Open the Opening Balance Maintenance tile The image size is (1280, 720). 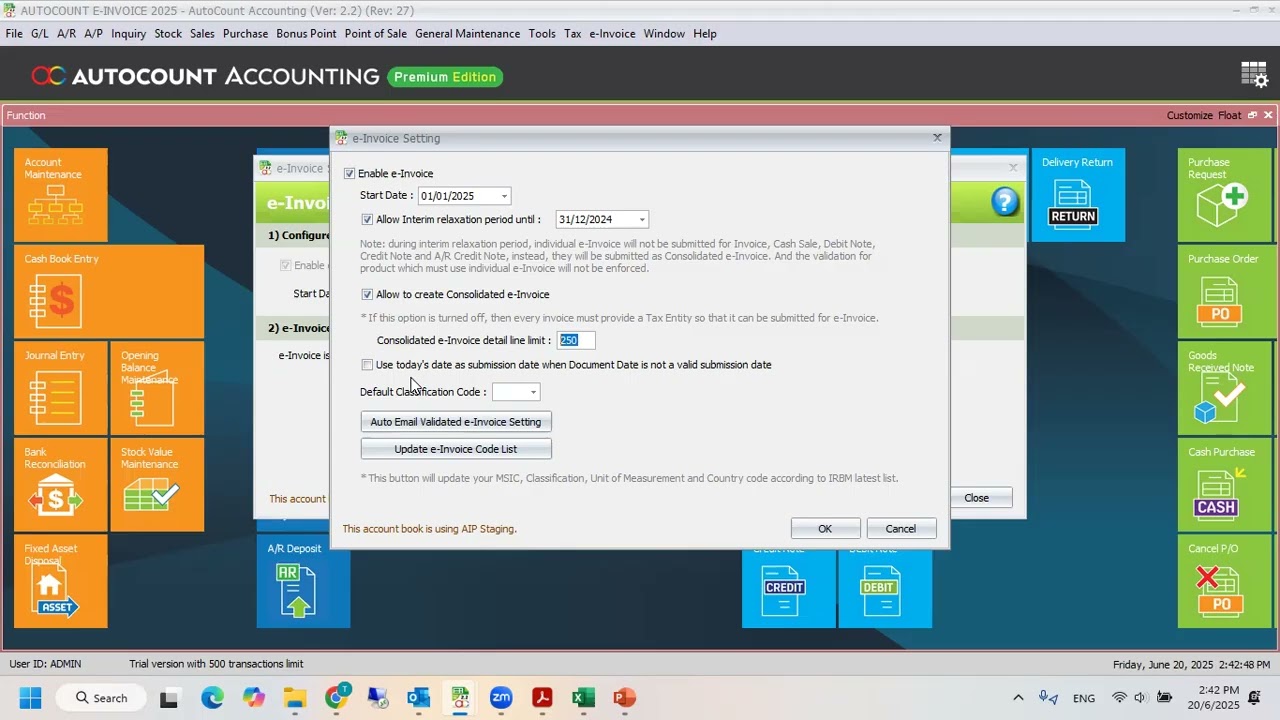coord(157,388)
